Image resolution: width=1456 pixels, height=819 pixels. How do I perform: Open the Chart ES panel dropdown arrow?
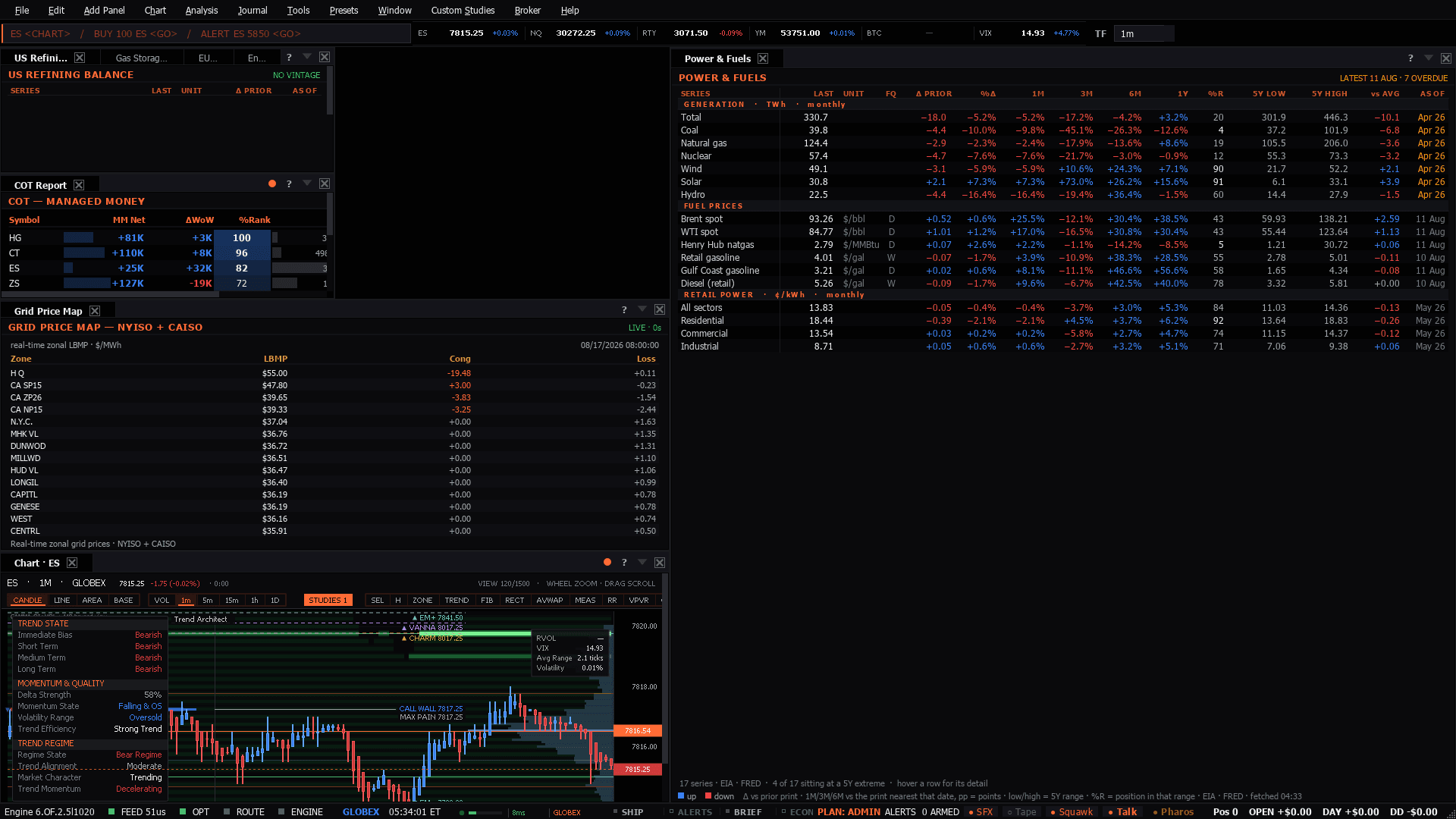click(642, 562)
